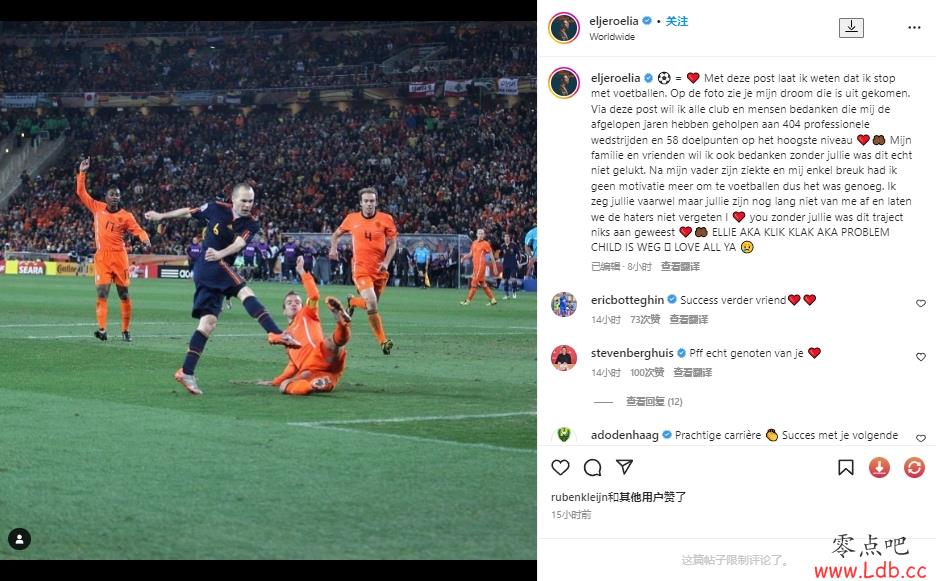The width and height of the screenshot is (936, 581).
Task: Open the Worldwide location link
Action: coord(612,36)
